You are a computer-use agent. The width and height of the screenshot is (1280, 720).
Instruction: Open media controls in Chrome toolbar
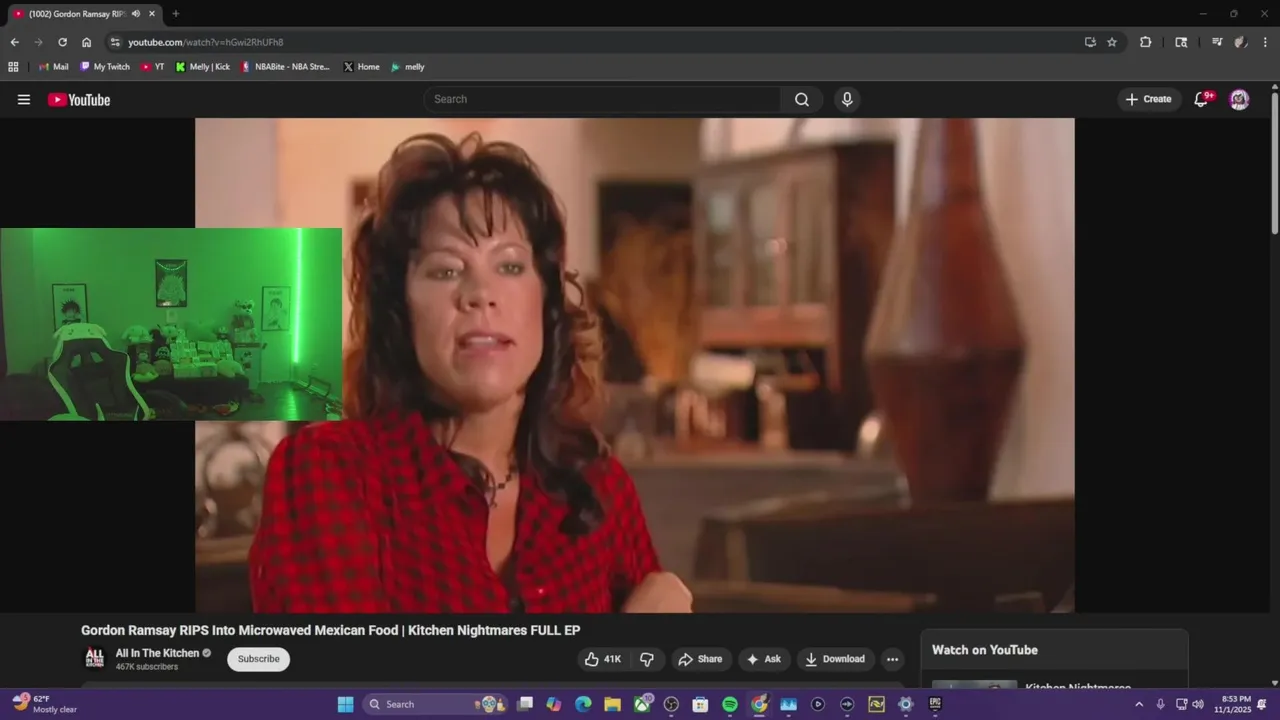[x=1217, y=42]
